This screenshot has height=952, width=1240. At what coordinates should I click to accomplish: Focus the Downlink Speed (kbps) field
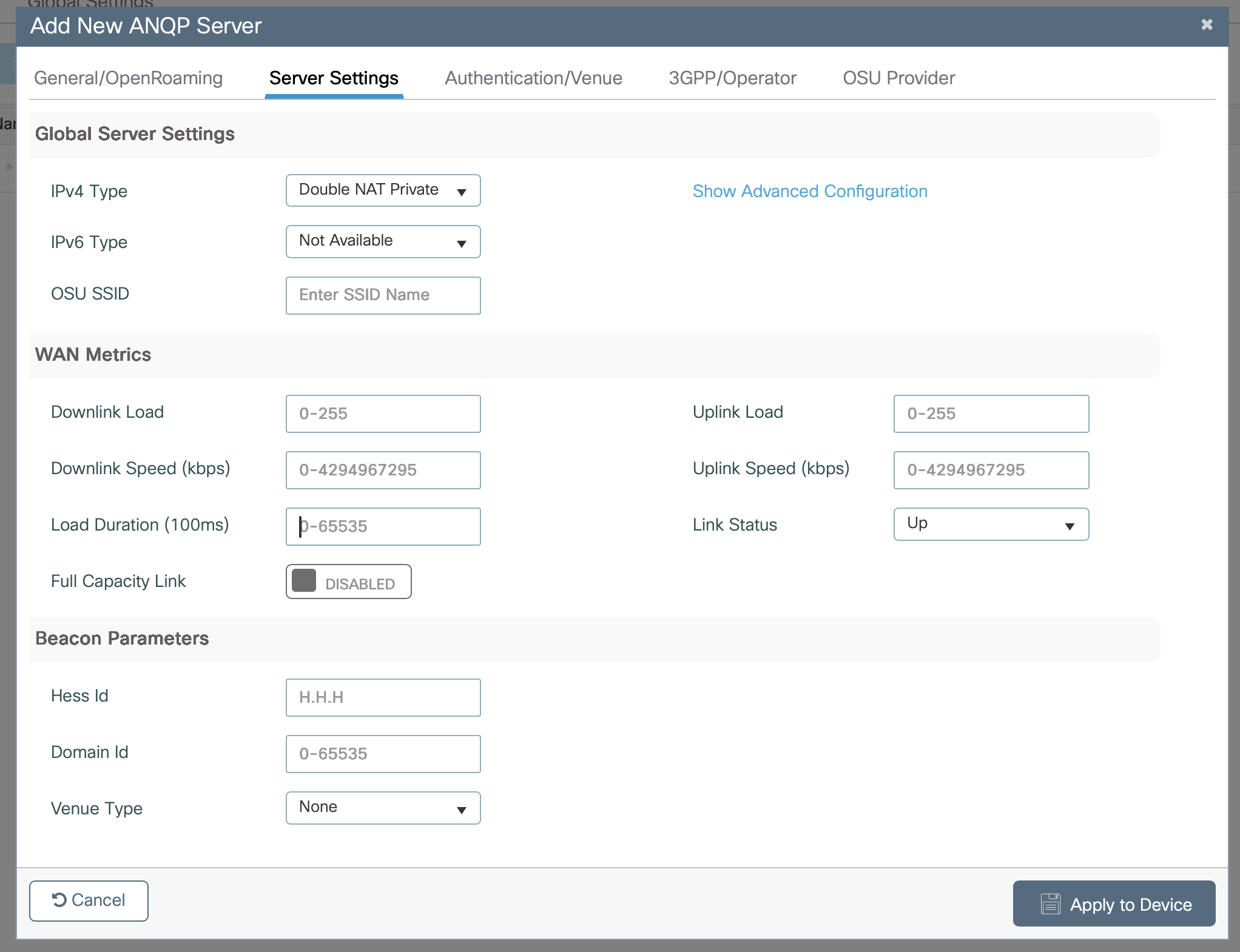pyautogui.click(x=383, y=470)
